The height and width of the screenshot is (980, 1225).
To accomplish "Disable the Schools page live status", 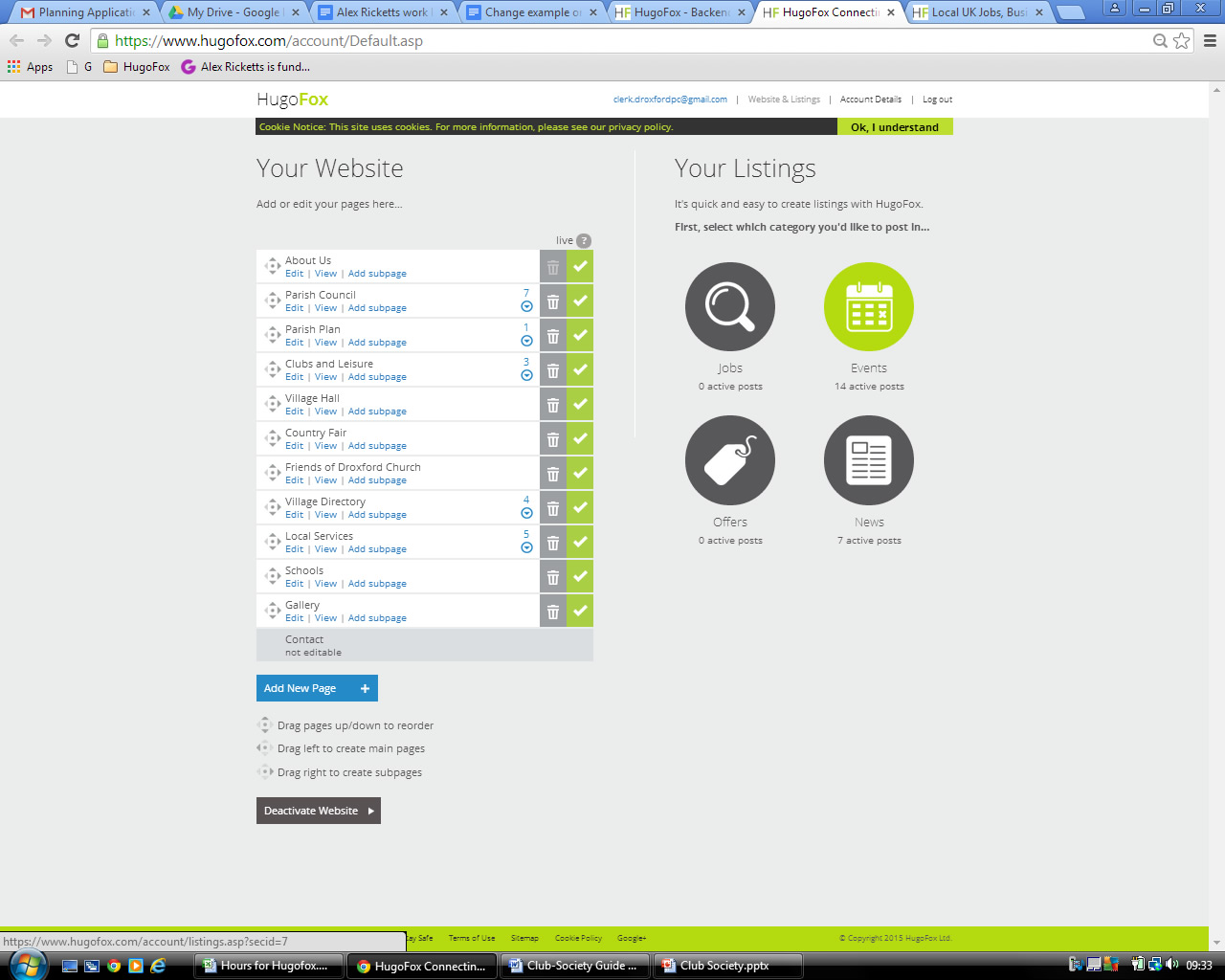I will pos(580,576).
